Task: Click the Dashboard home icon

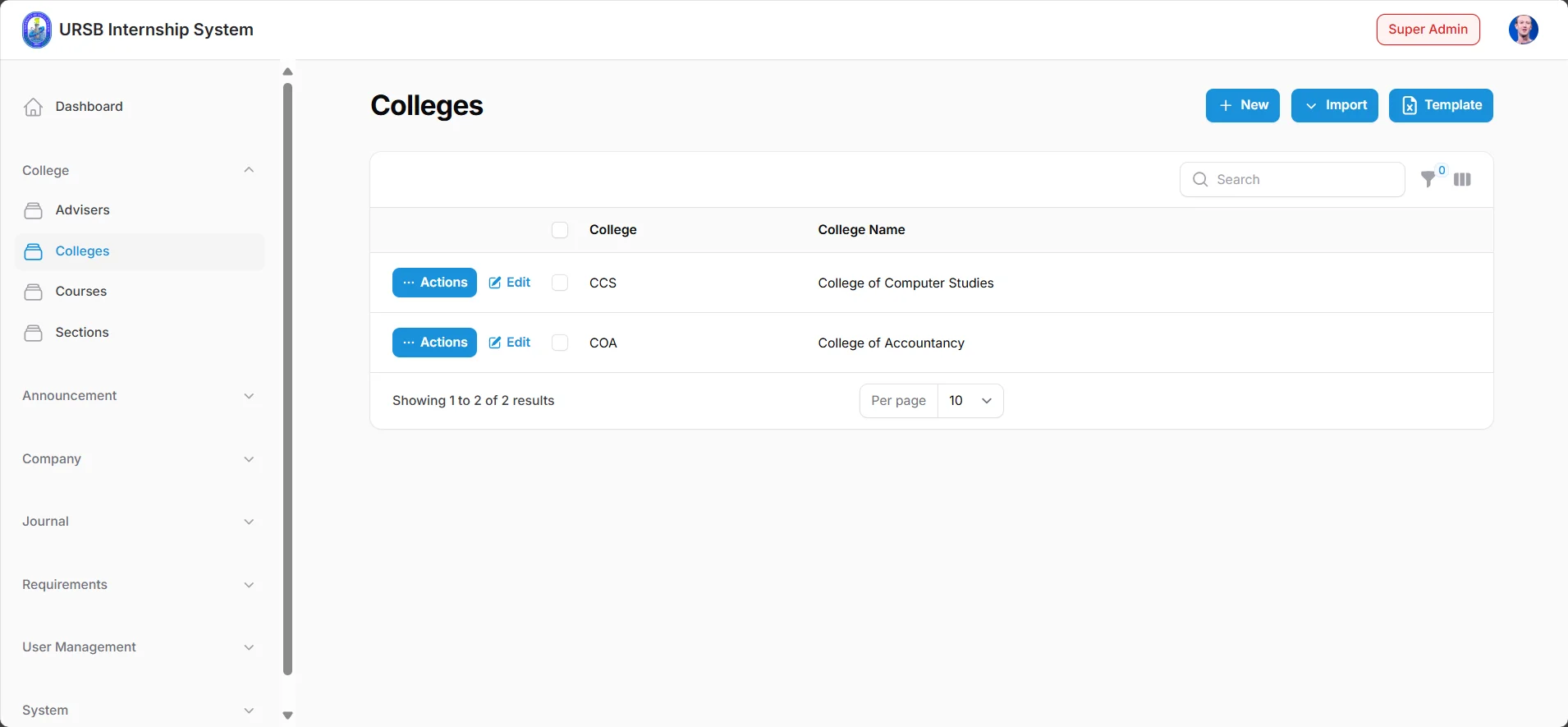Action: click(34, 107)
